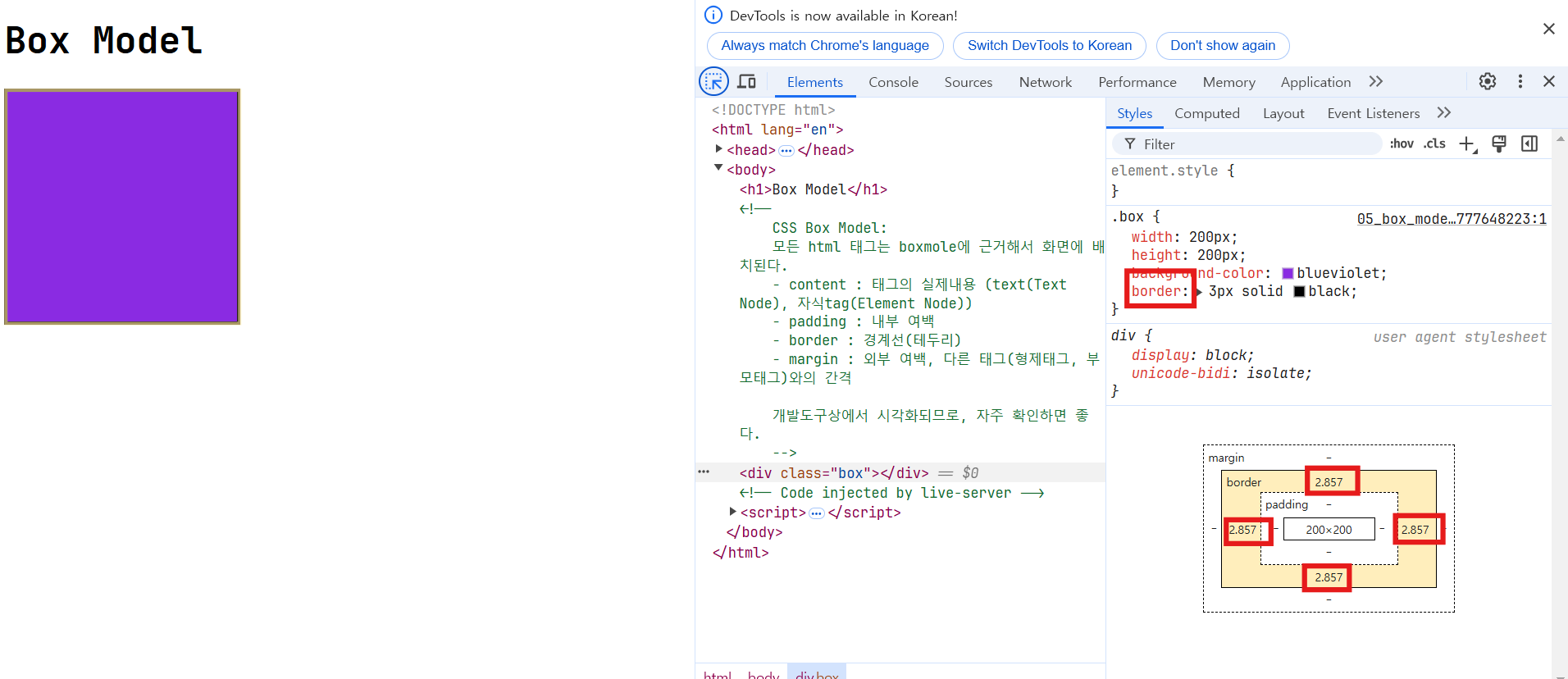Click the bottom border value 2.857

1329,577
